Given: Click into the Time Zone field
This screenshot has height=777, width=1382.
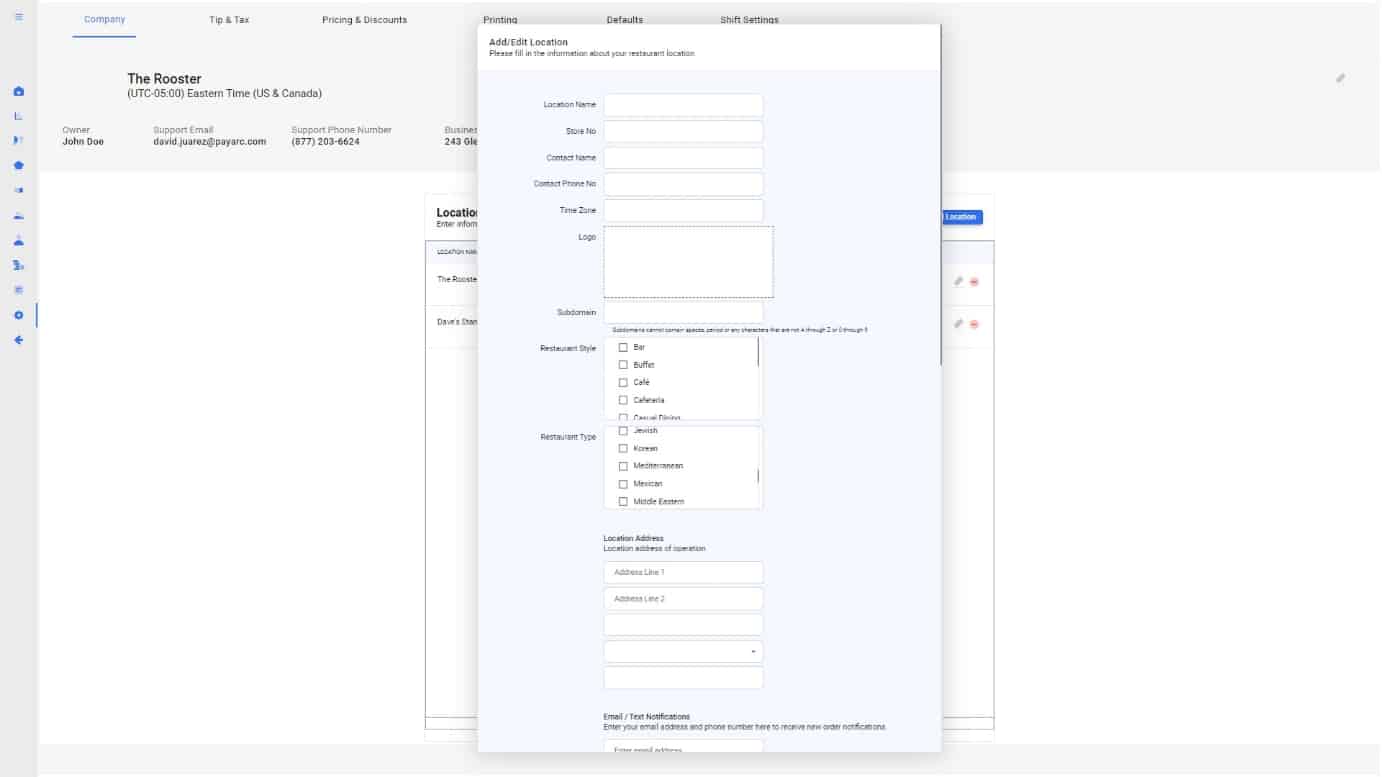Looking at the screenshot, I should tap(683, 210).
